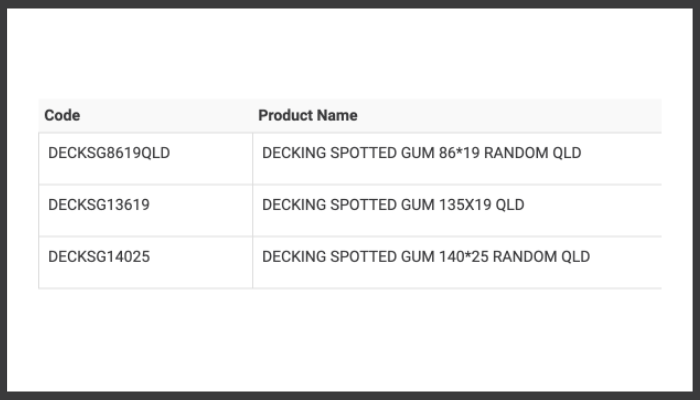Viewport: 700px width, 400px height.
Task: Select the DECKSG8619QLD code cell
Action: coord(146,158)
